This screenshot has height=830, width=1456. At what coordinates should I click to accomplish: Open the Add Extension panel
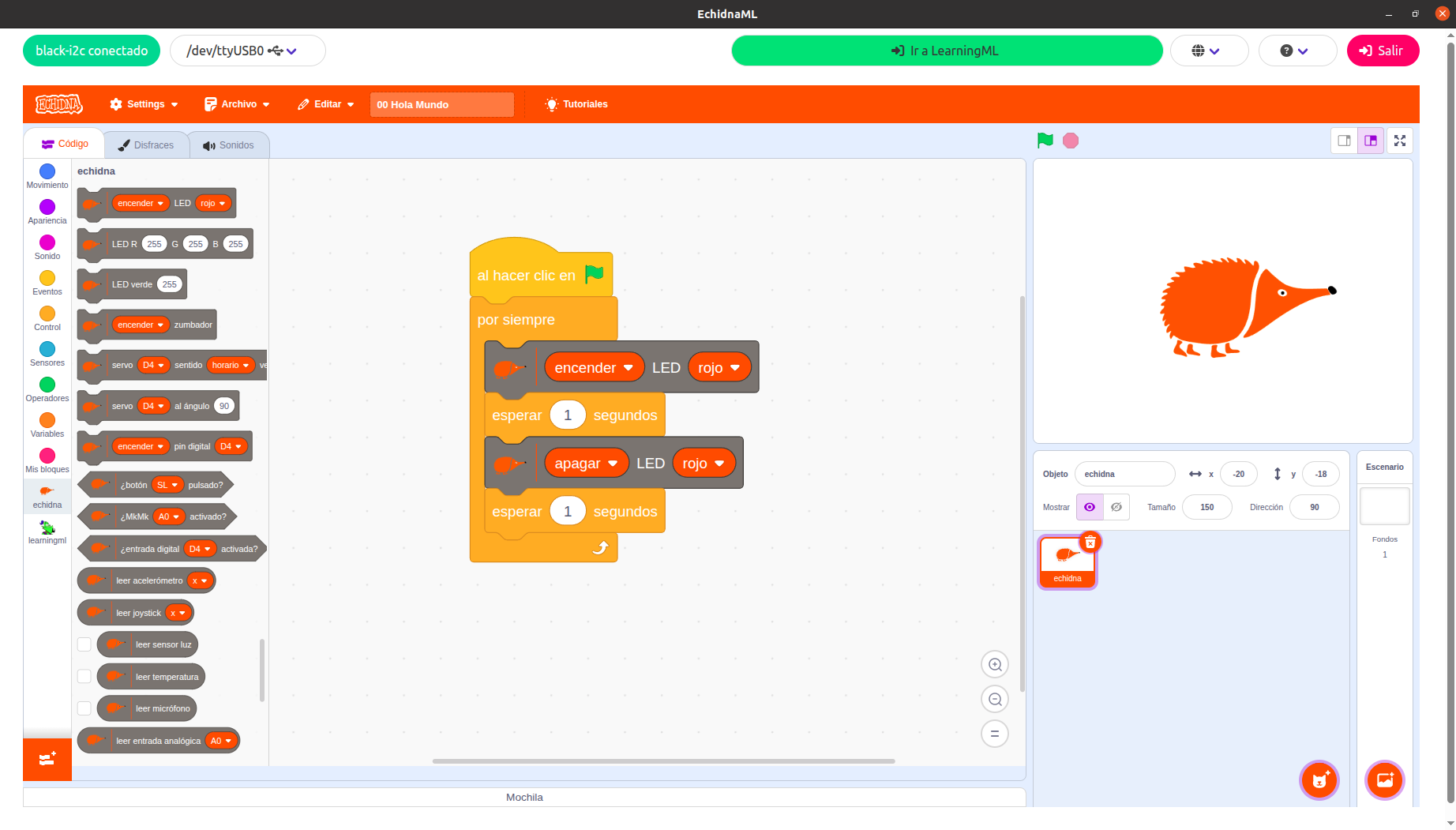tap(47, 759)
